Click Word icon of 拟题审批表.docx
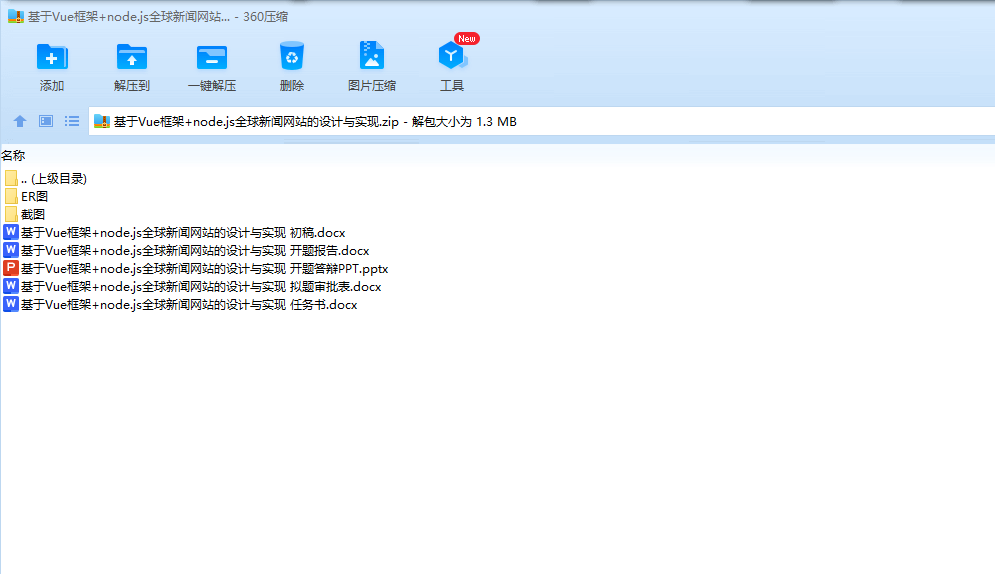The height and width of the screenshot is (574, 995). click(x=11, y=286)
